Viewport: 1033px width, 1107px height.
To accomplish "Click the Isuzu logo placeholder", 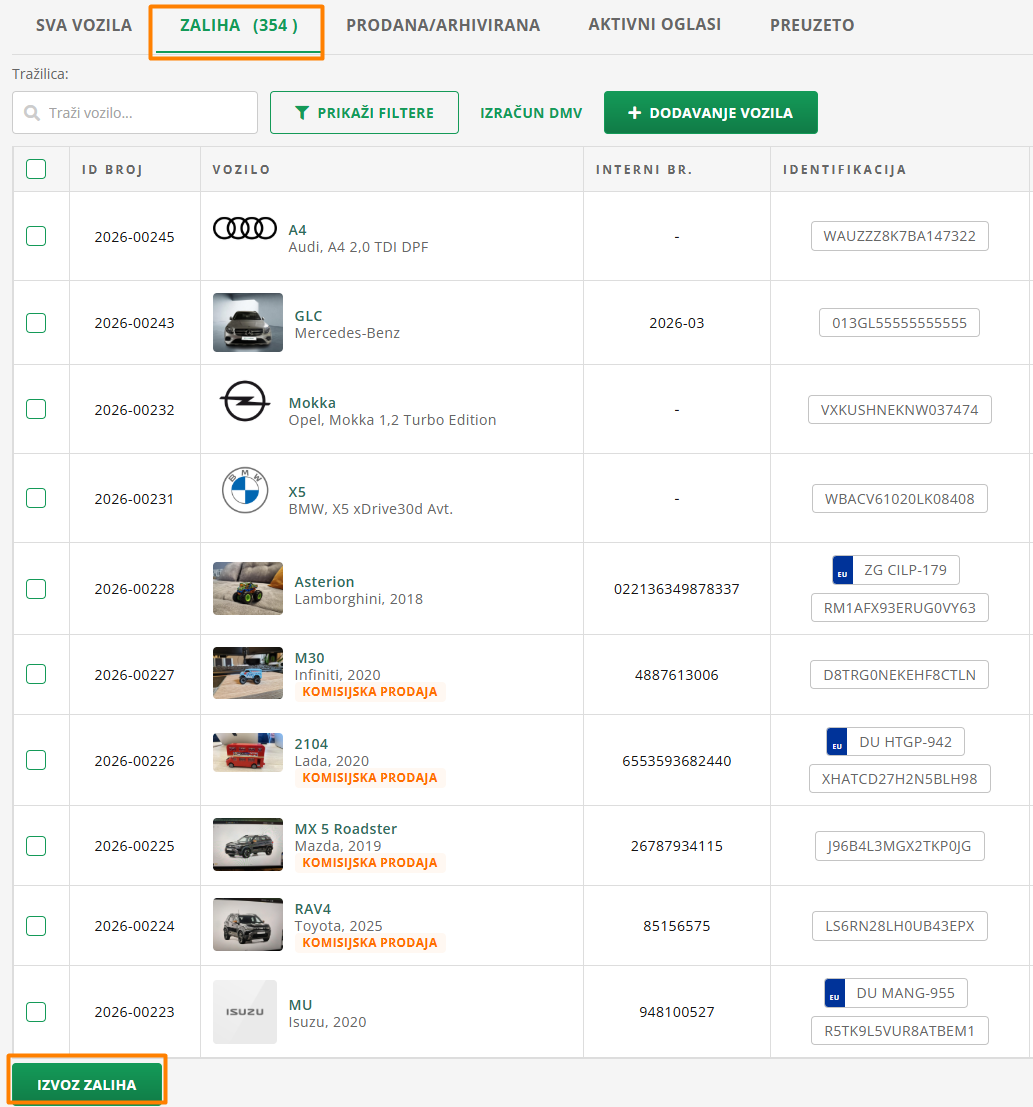I will (x=245, y=1012).
